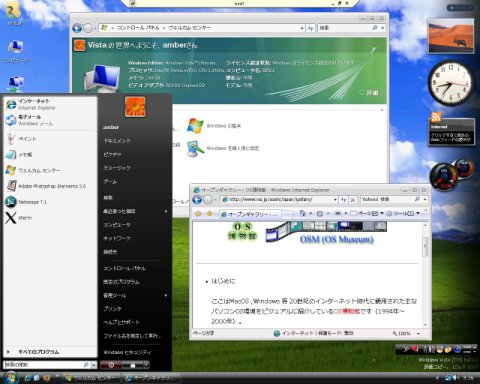
Task: Click refresh button in Welcome Center address bar
Action: pyautogui.click(x=311, y=28)
